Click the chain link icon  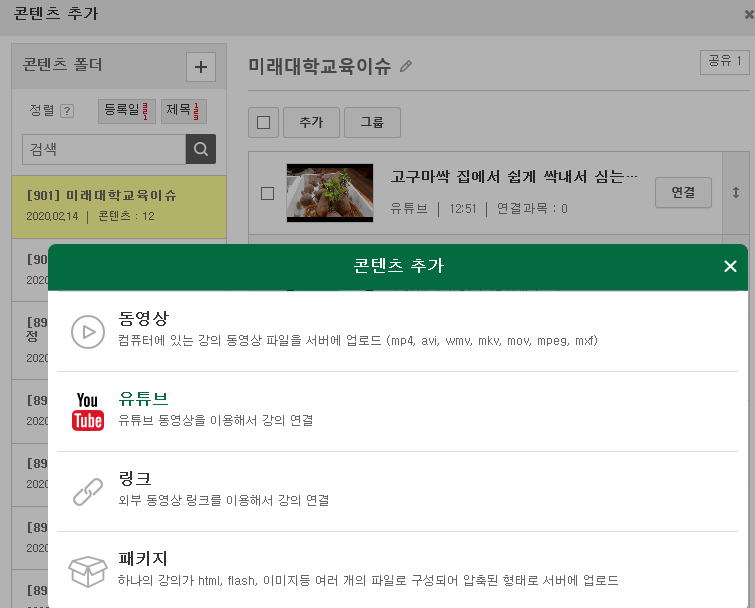(x=88, y=491)
